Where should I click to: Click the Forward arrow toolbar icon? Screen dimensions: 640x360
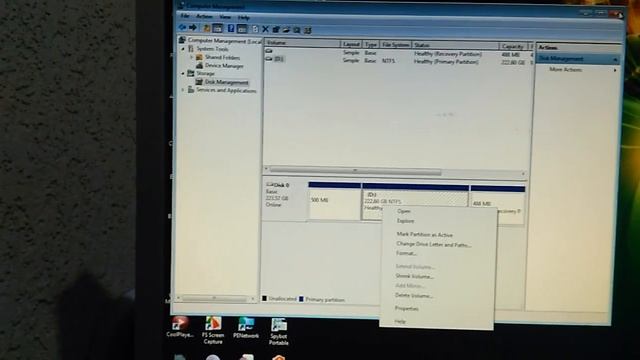(x=193, y=27)
